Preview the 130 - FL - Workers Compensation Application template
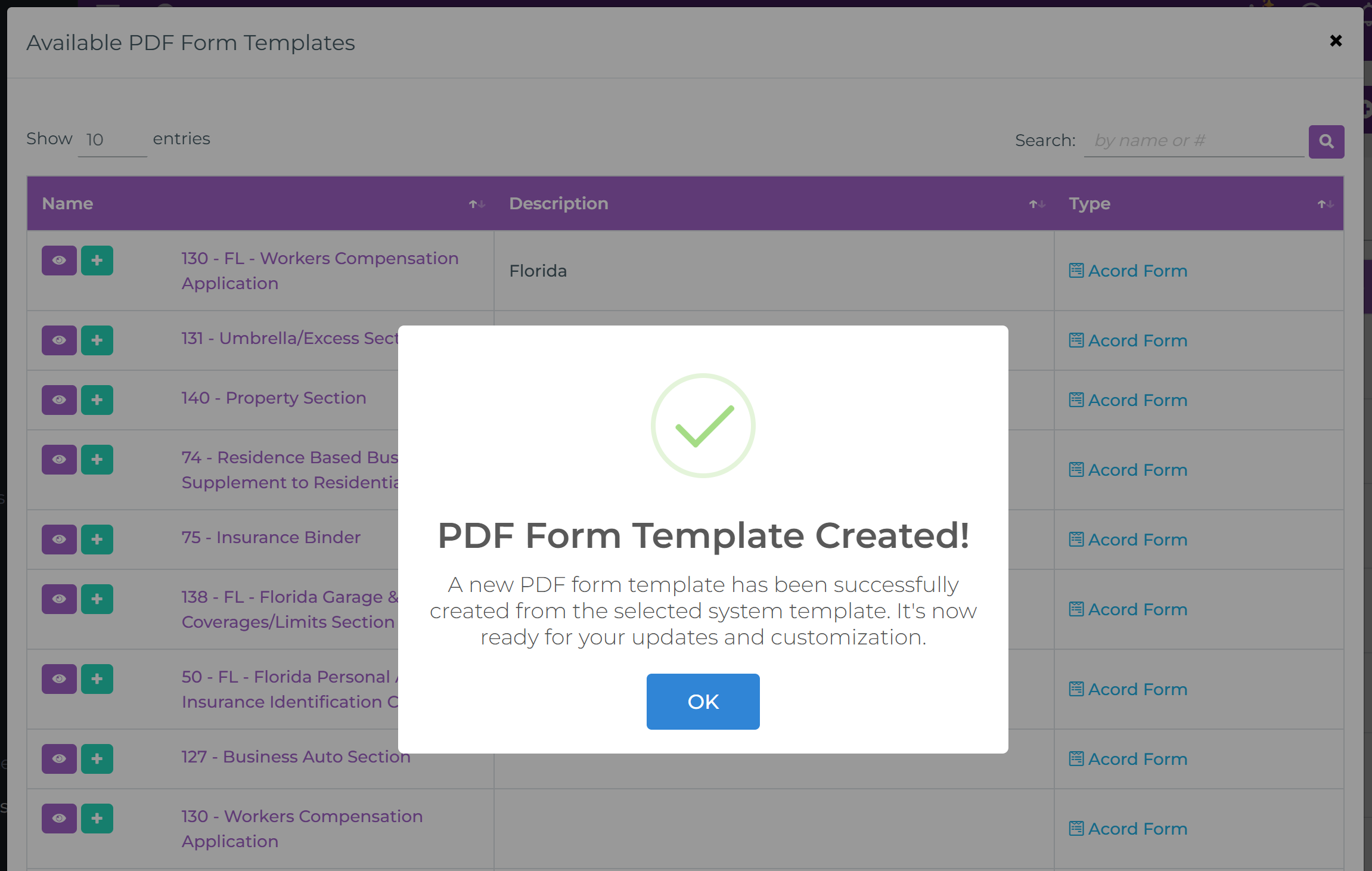Image resolution: width=1372 pixels, height=871 pixels. [59, 261]
